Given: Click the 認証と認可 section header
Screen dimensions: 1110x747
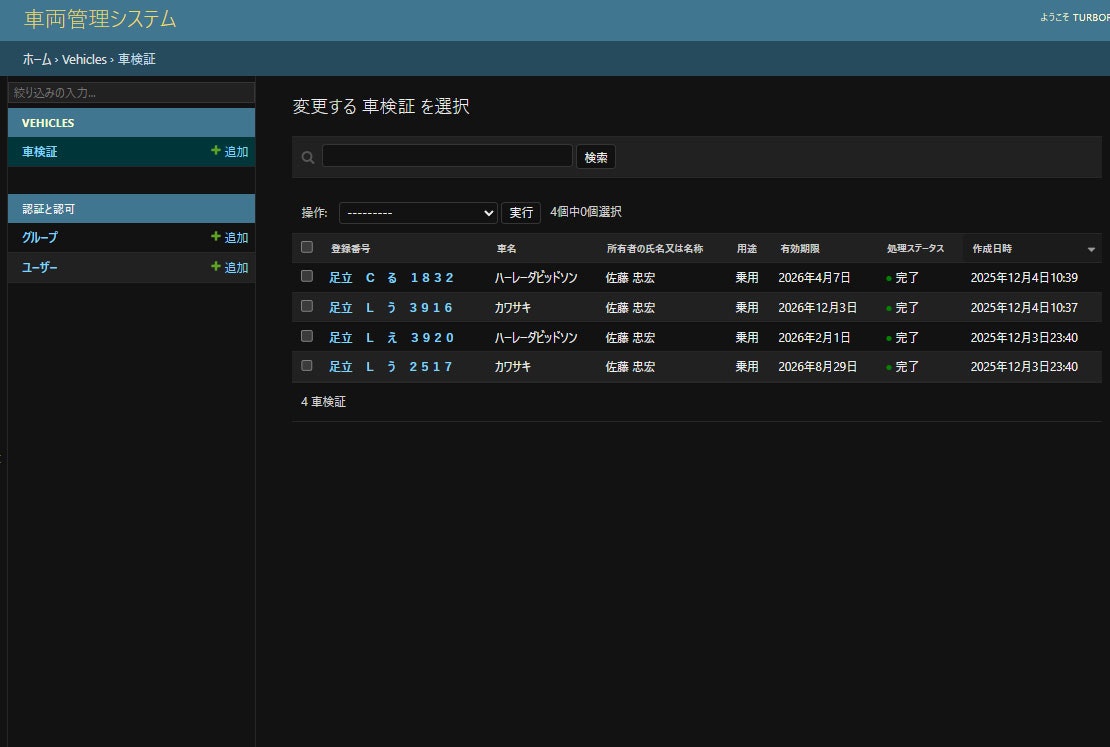Looking at the screenshot, I should pos(48,209).
